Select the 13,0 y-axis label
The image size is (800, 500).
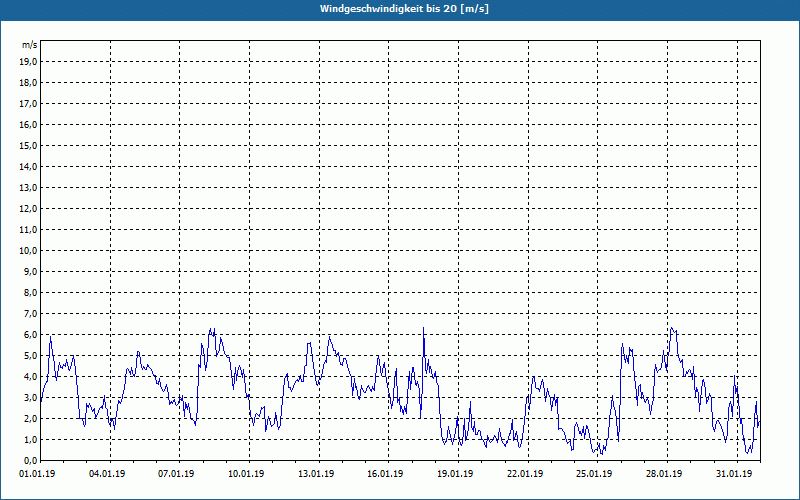[28, 188]
